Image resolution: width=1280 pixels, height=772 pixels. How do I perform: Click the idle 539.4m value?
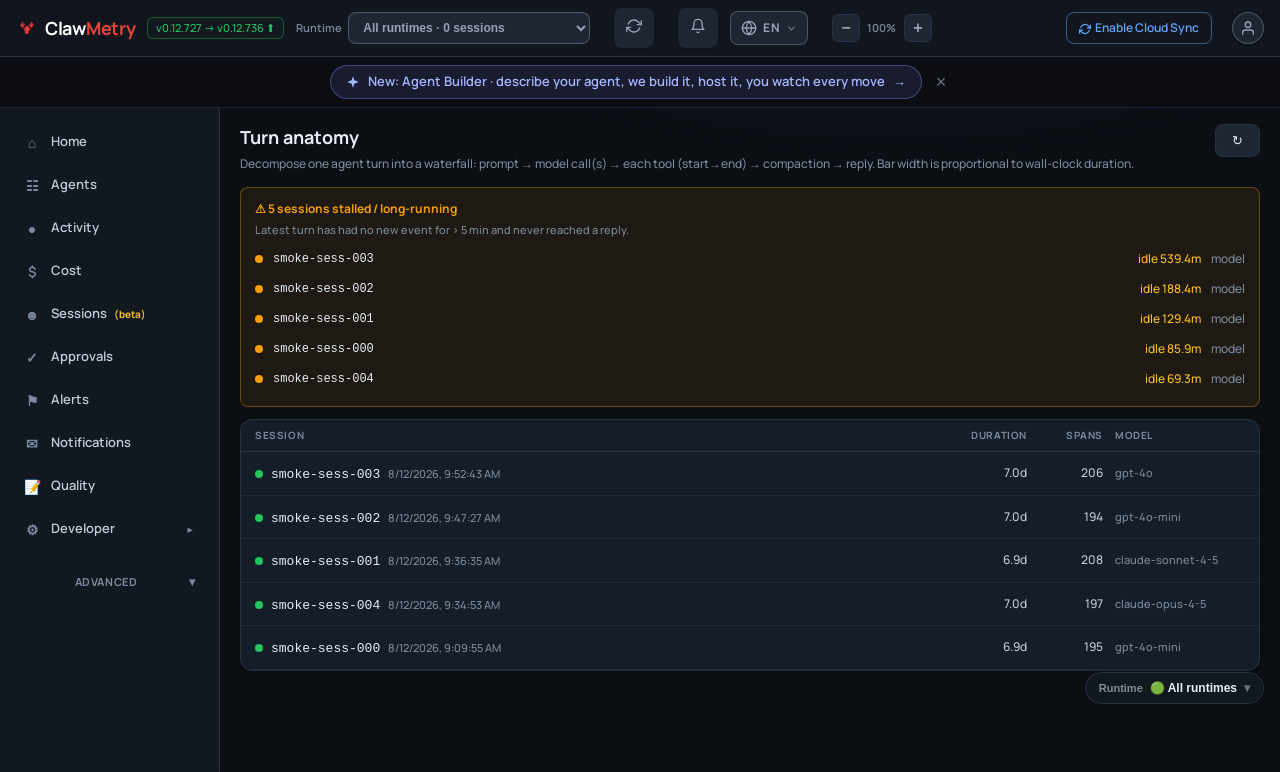[1170, 259]
